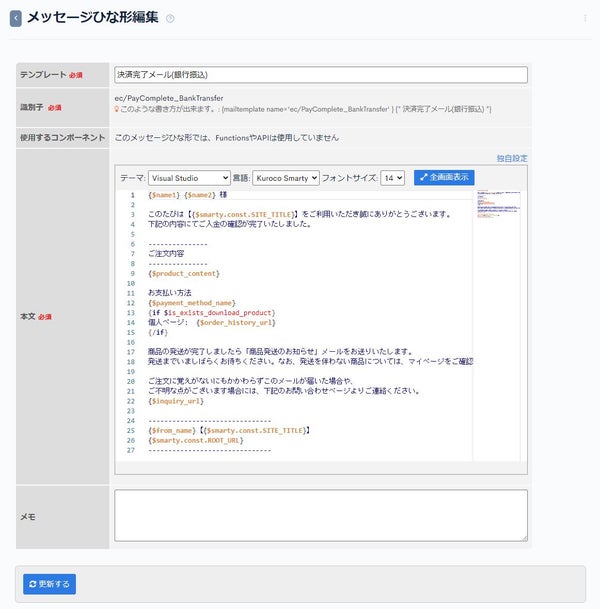Open the 独自設定 link

point(512,158)
